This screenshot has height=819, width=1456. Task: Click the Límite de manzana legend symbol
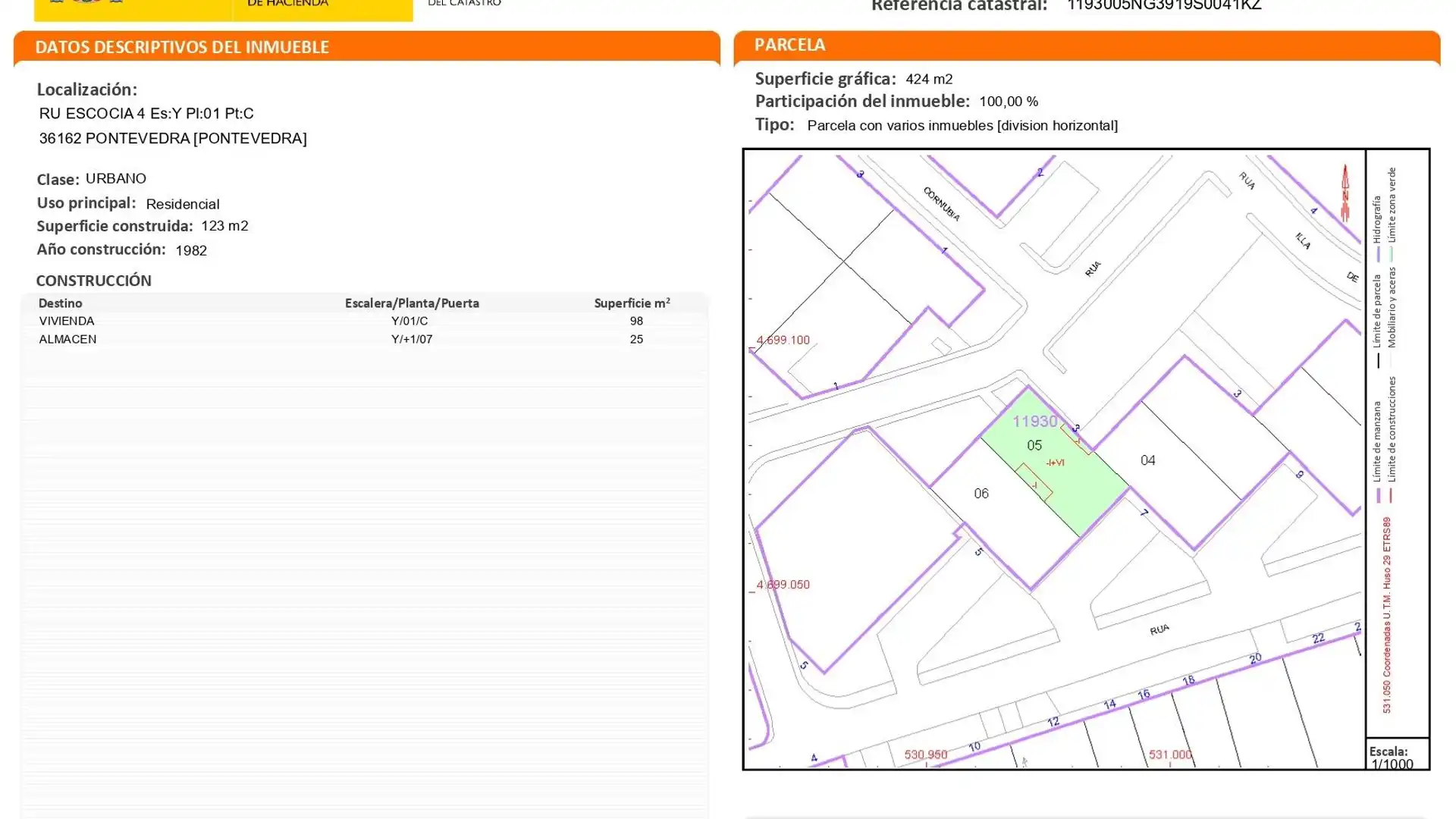(x=1377, y=496)
